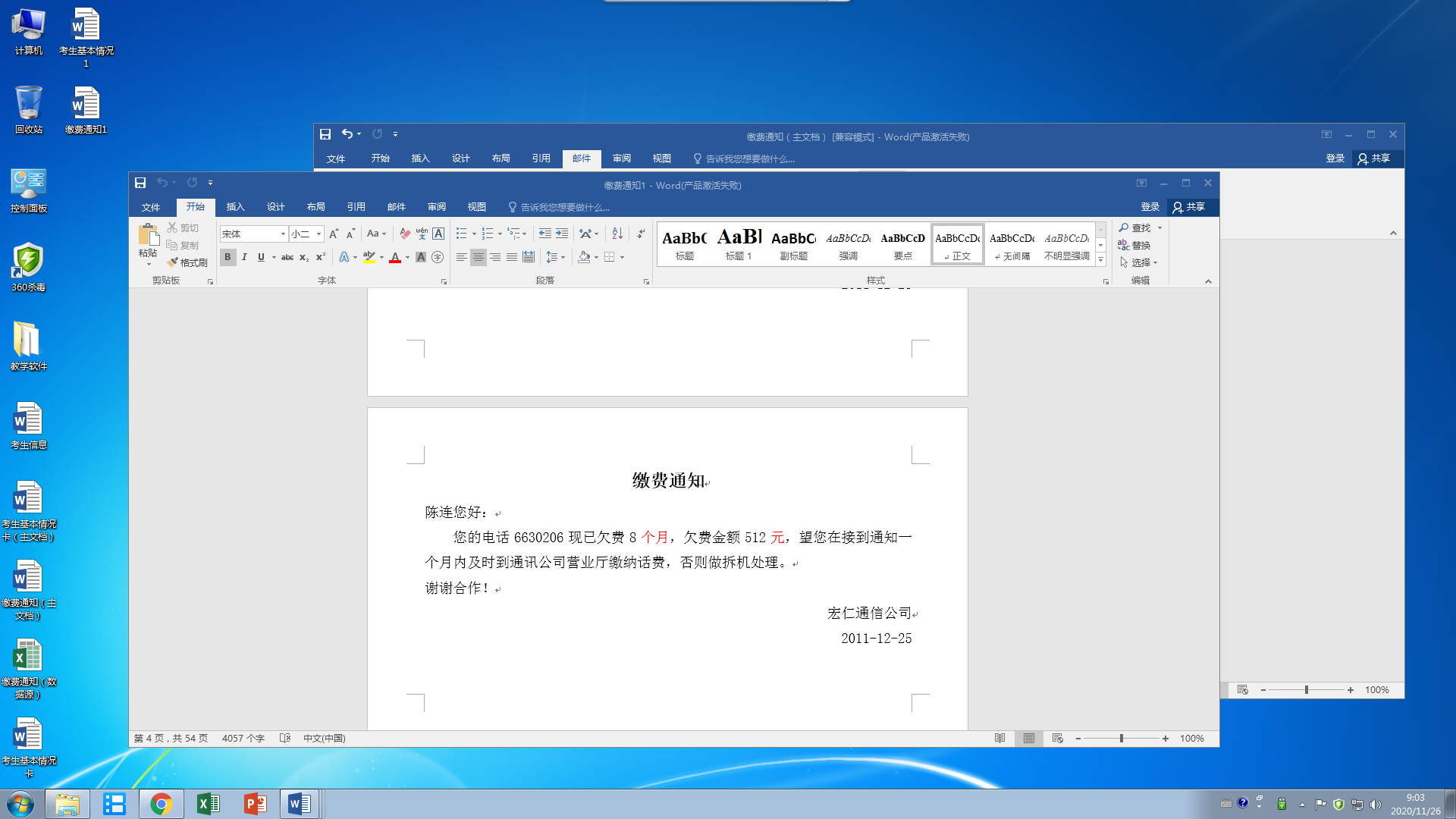Image resolution: width=1456 pixels, height=819 pixels.
Task: Align text to the right
Action: (x=495, y=257)
